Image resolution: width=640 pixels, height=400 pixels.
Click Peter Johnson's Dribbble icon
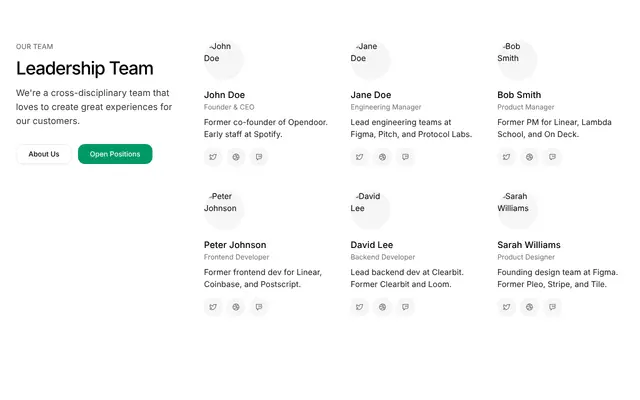236,307
